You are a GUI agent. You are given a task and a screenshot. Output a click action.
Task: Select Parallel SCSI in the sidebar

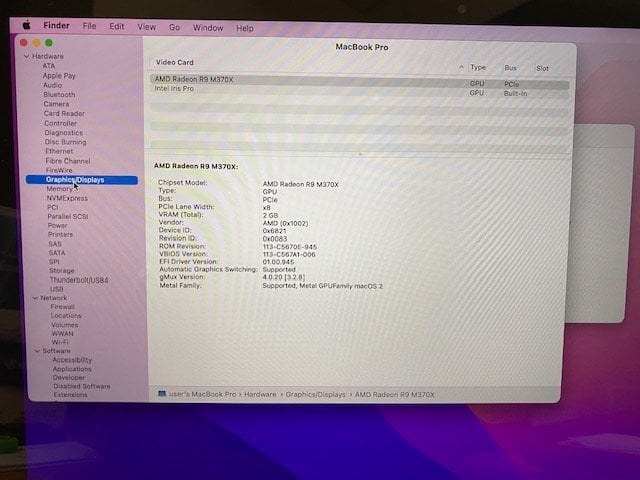coord(68,216)
